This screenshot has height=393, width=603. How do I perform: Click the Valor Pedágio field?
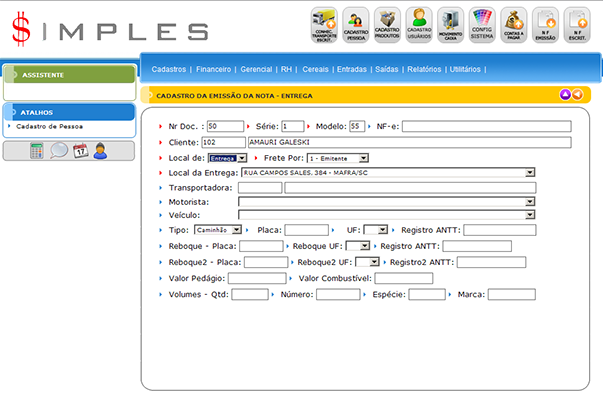257,278
